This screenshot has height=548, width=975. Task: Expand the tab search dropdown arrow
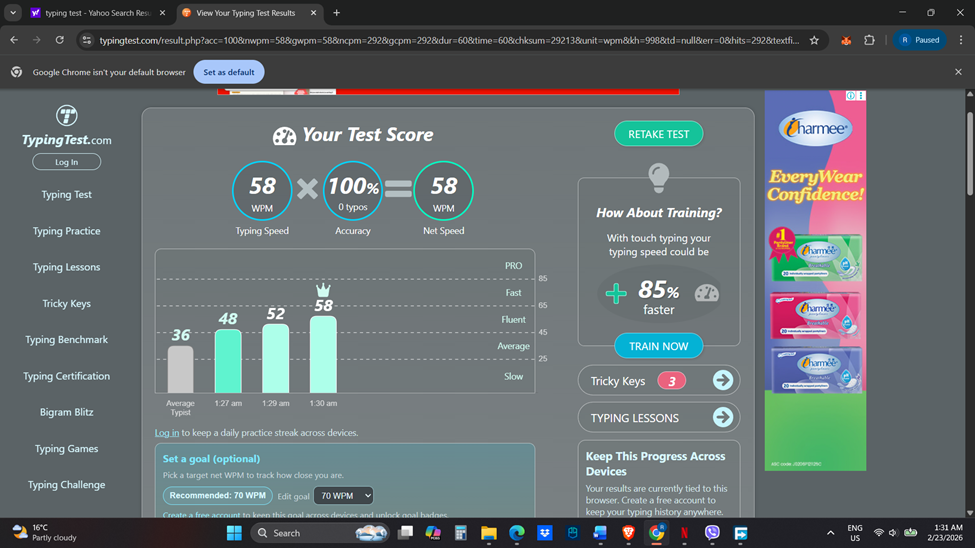coord(13,12)
